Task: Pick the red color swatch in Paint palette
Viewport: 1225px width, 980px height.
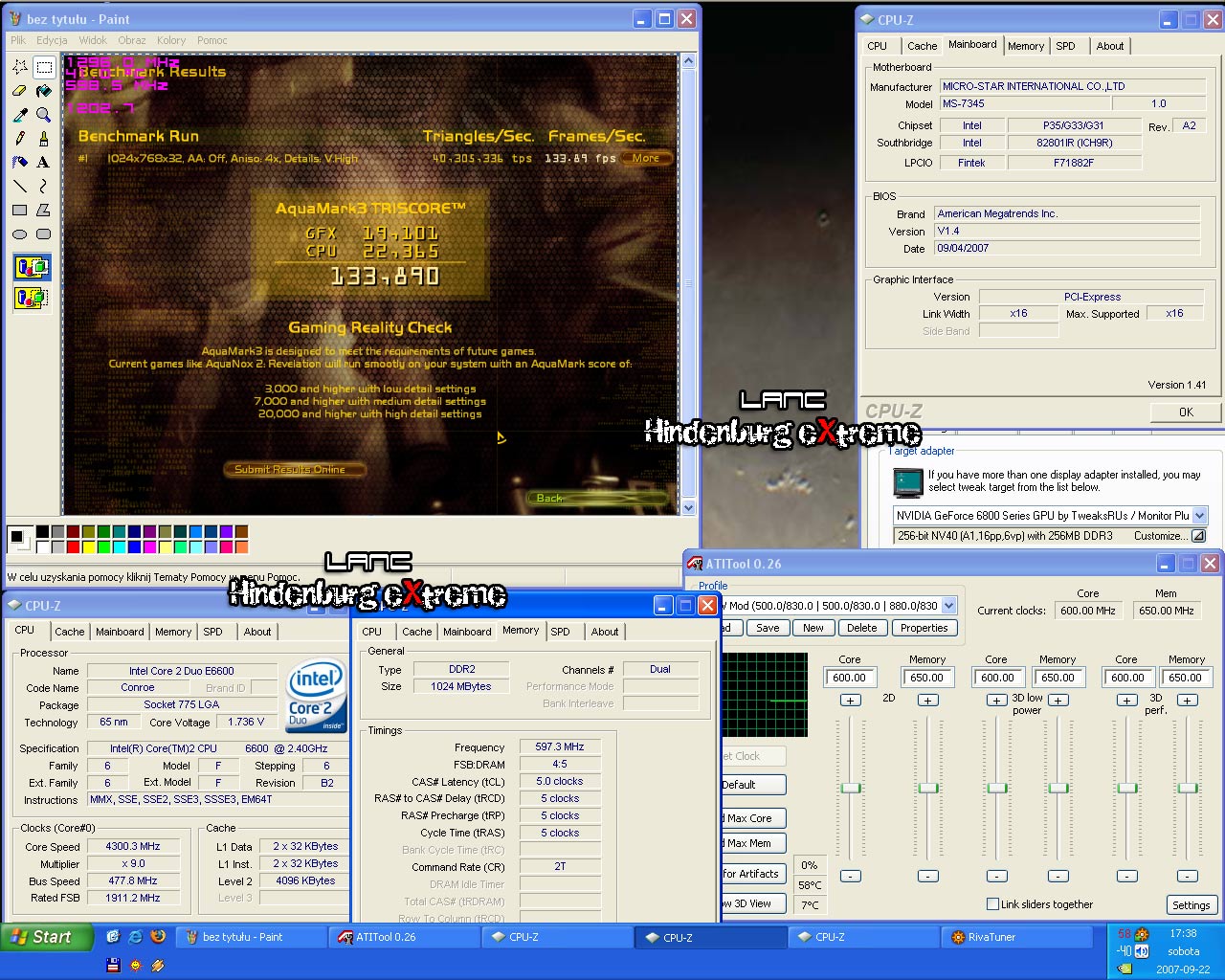Action: 73,546
